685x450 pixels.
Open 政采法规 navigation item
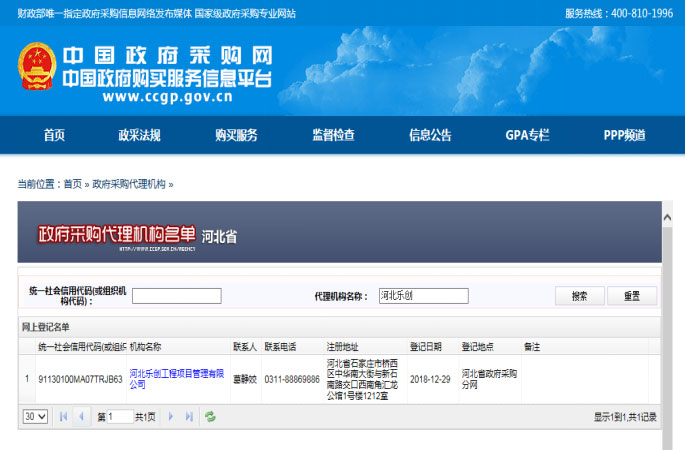139,136
